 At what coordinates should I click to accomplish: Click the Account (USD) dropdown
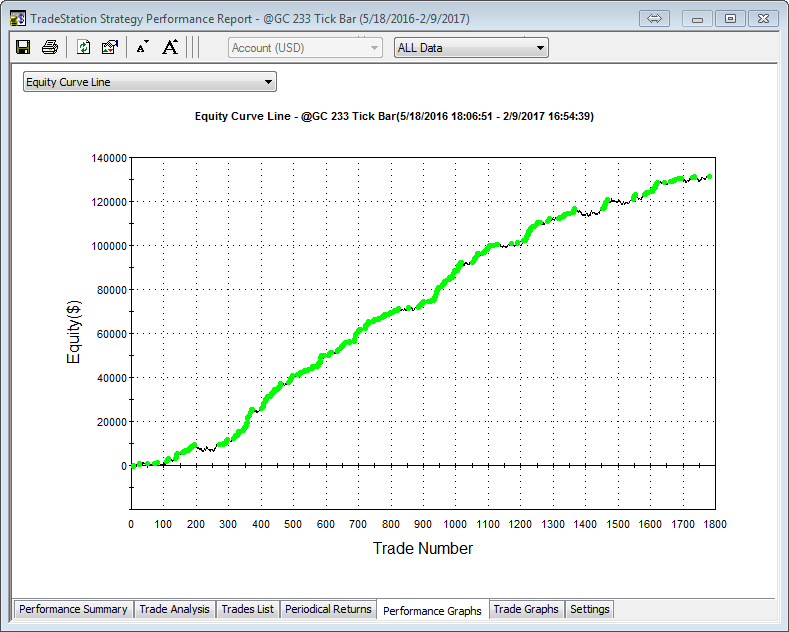pos(305,47)
